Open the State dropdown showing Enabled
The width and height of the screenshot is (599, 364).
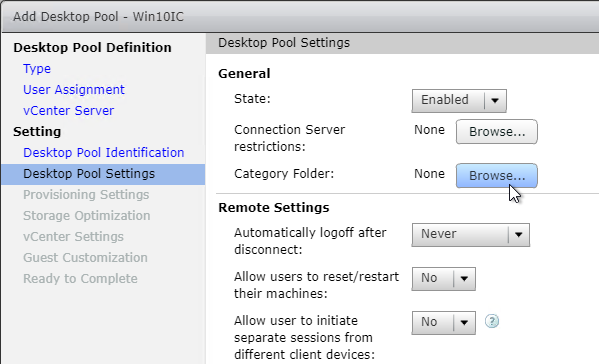point(459,100)
